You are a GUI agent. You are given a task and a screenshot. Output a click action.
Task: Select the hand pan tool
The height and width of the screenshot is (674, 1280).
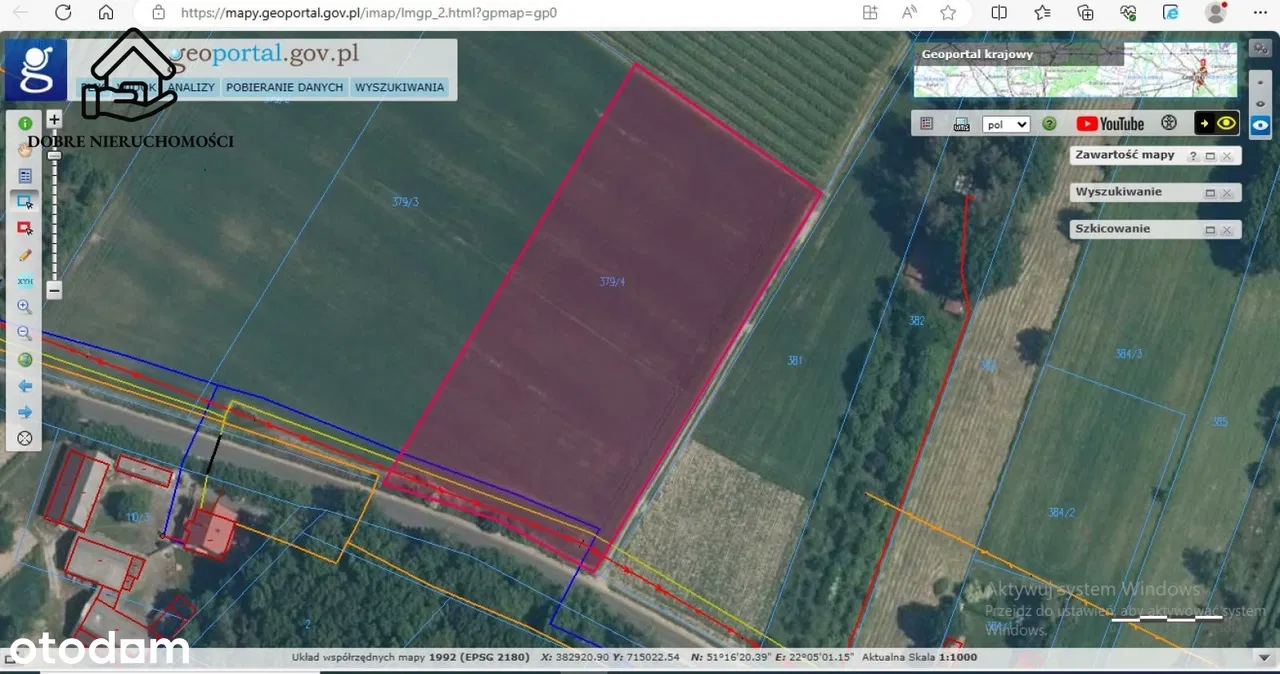click(x=25, y=149)
